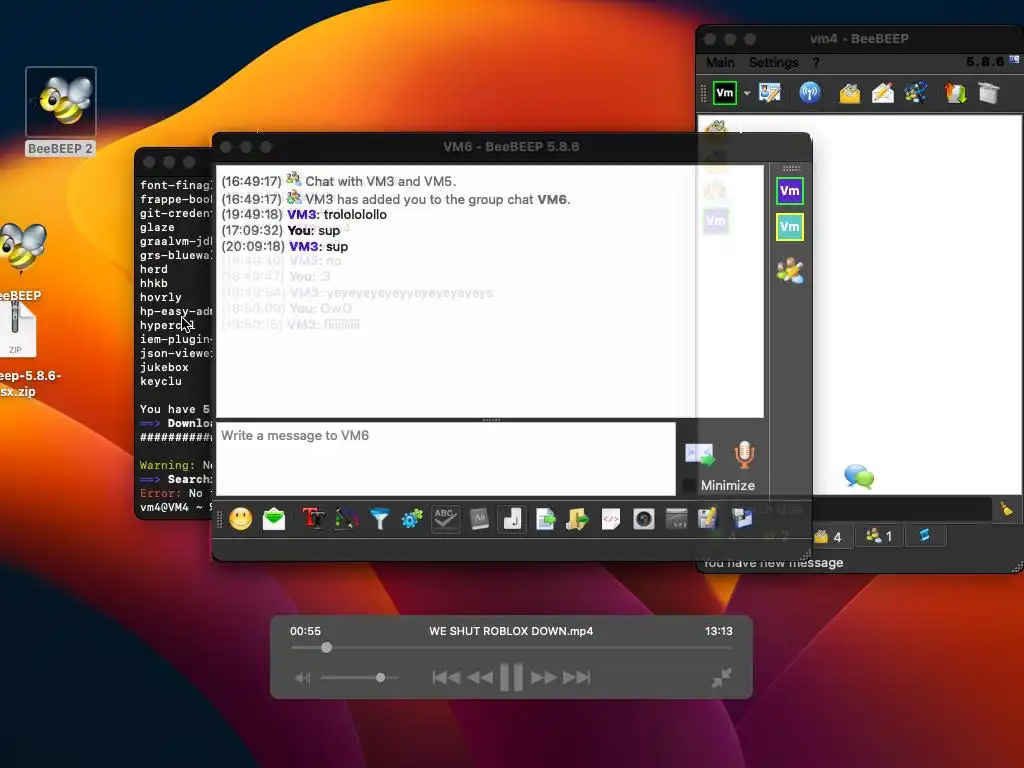
Task: Open the Settings menu in vm4 window
Action: [773, 63]
